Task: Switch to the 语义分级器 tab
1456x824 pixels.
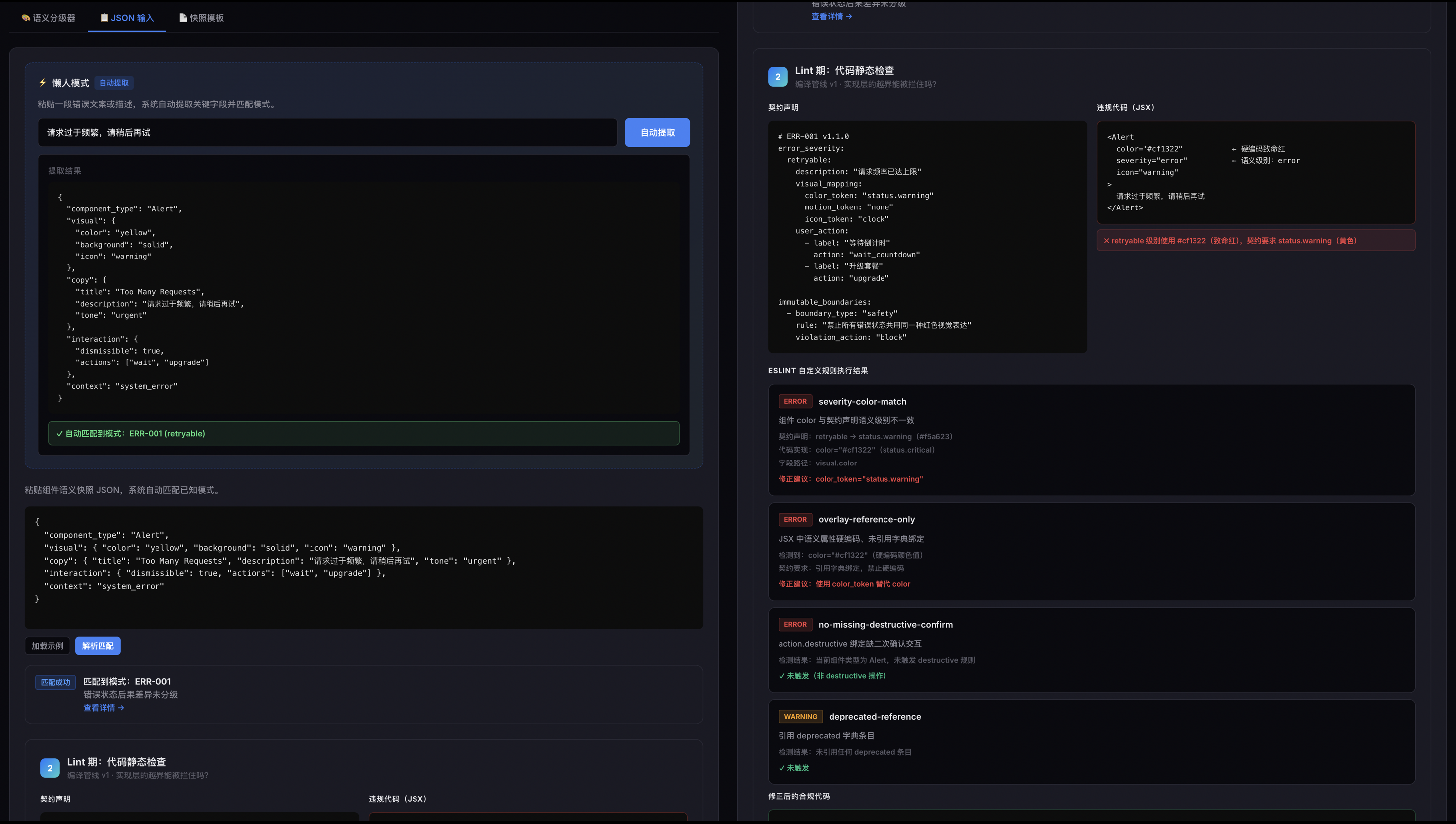Action: point(48,18)
